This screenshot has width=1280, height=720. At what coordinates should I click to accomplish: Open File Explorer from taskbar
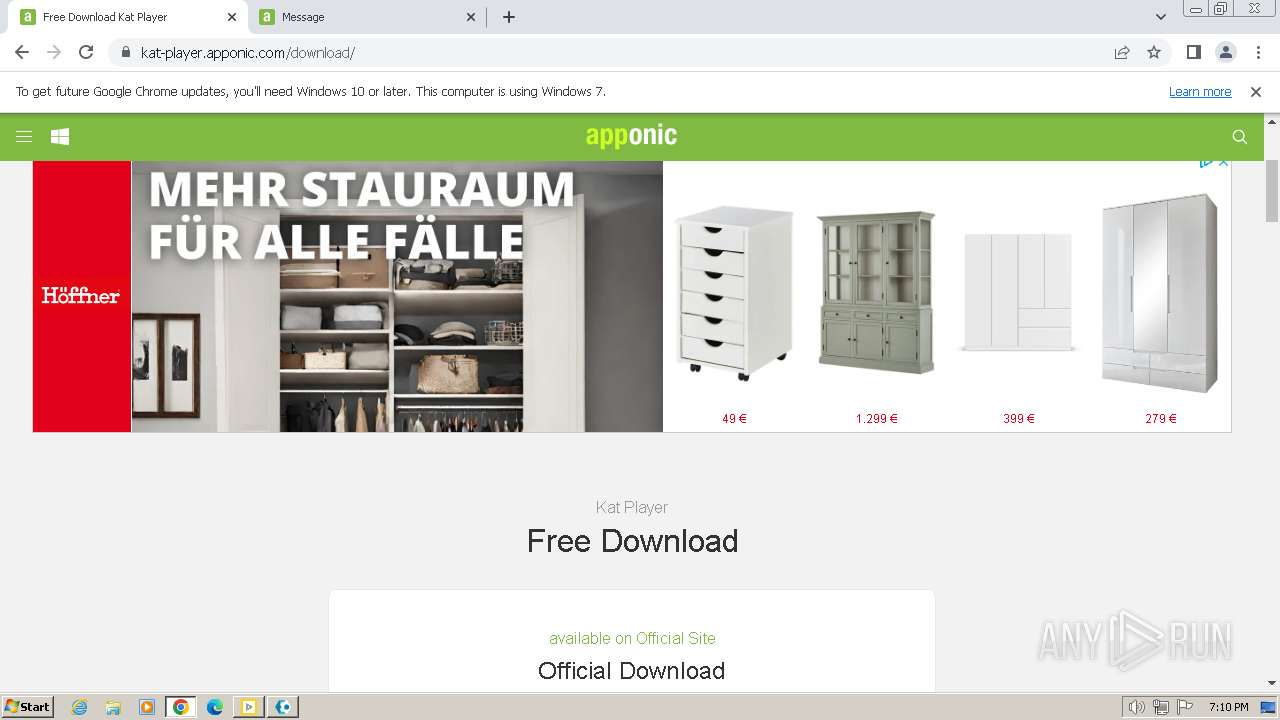pyautogui.click(x=113, y=707)
